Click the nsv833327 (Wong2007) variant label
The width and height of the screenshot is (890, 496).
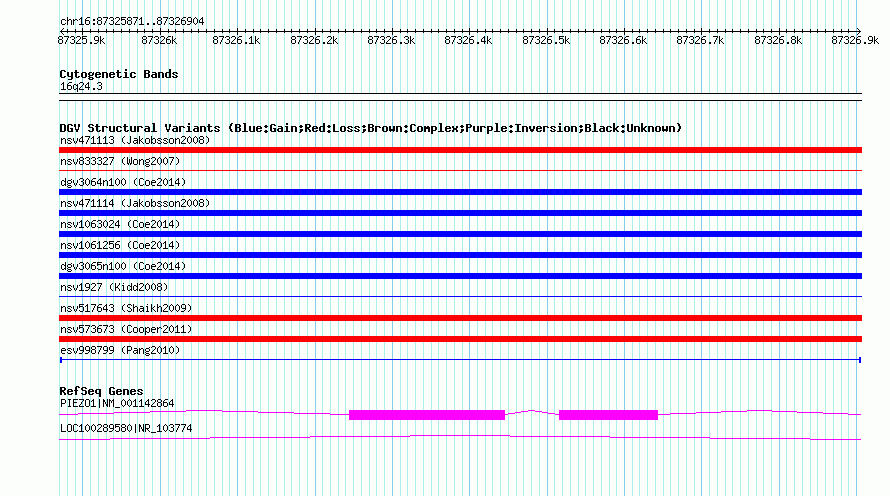[120, 161]
